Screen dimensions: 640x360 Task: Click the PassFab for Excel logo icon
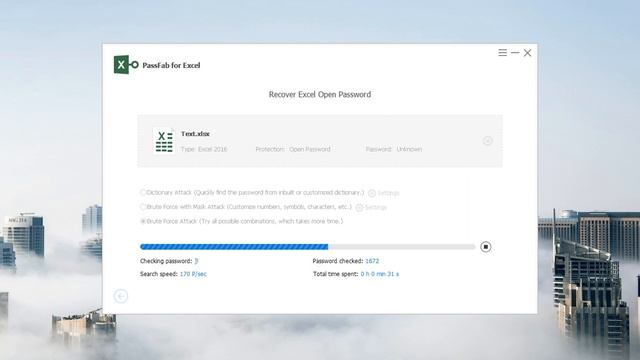(x=126, y=64)
